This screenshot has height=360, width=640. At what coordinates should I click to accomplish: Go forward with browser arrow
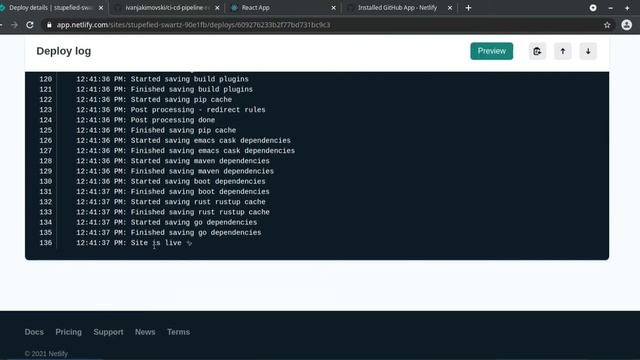[x=14, y=25]
